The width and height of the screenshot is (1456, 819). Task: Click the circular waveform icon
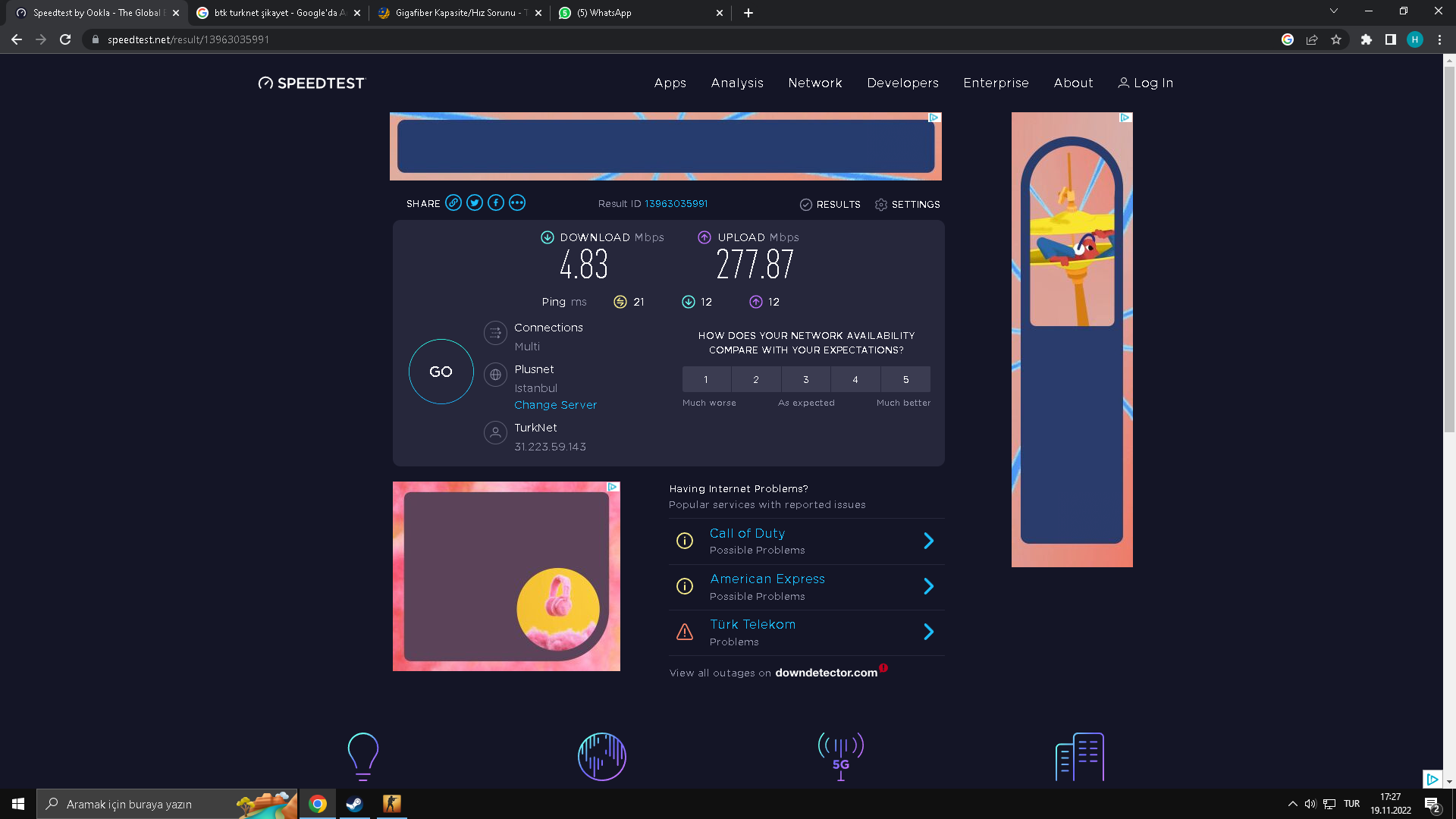(x=602, y=756)
